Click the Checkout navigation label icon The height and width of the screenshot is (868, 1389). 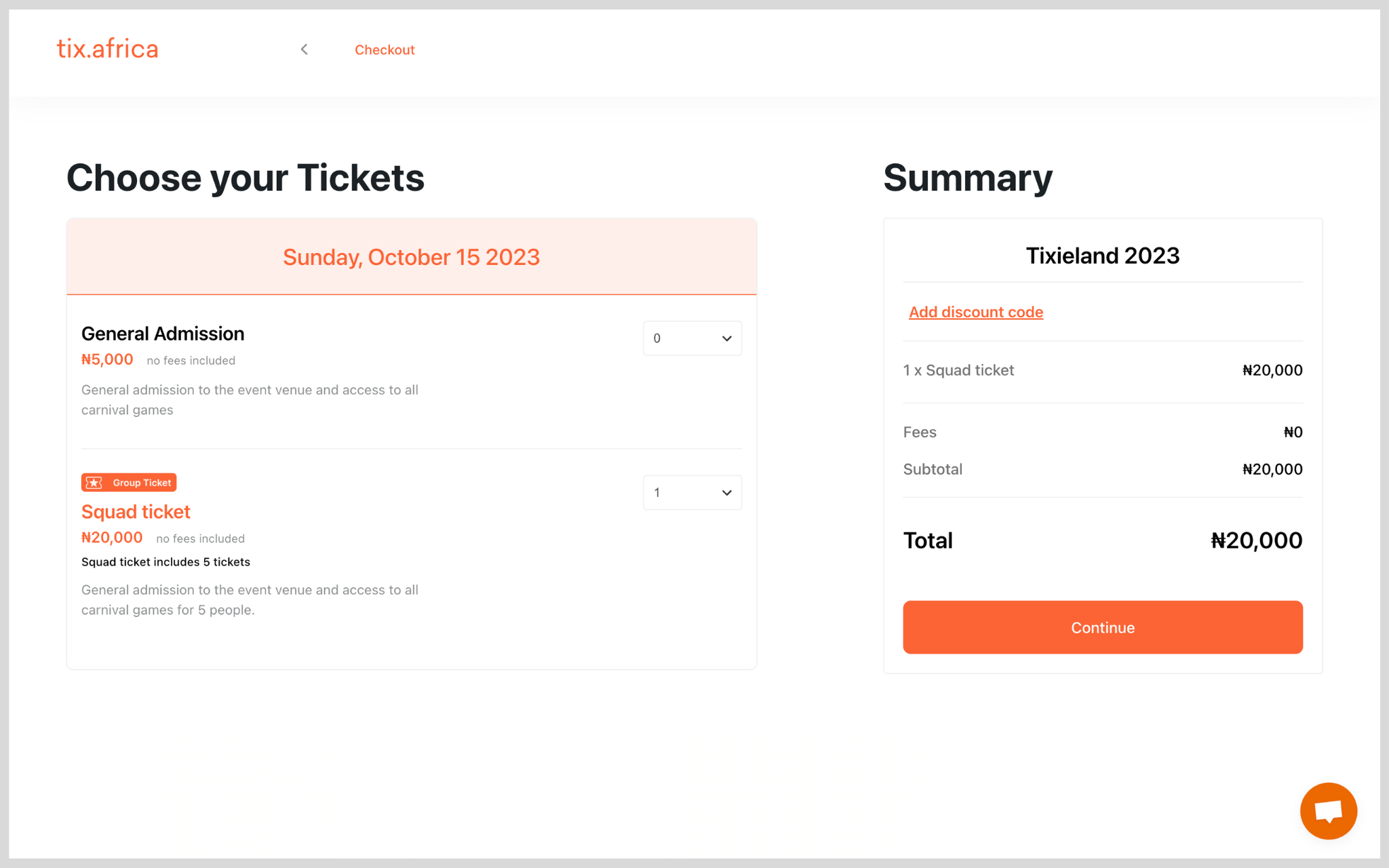(303, 49)
